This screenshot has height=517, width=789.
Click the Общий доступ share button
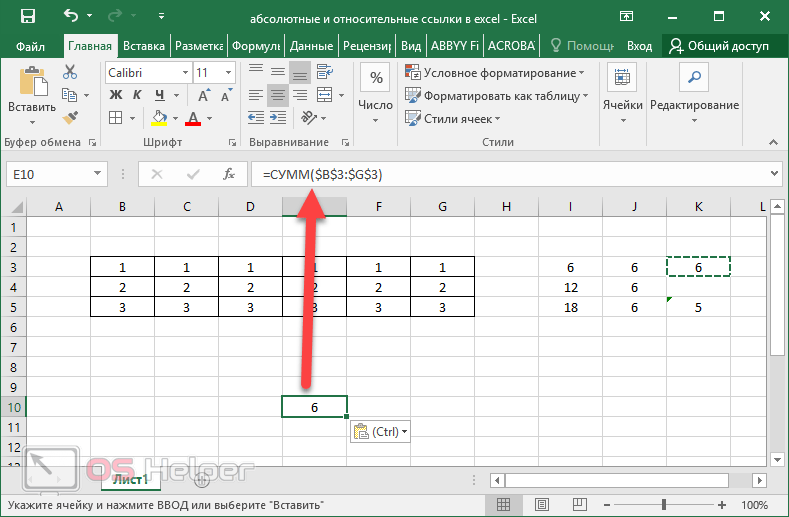(x=719, y=46)
